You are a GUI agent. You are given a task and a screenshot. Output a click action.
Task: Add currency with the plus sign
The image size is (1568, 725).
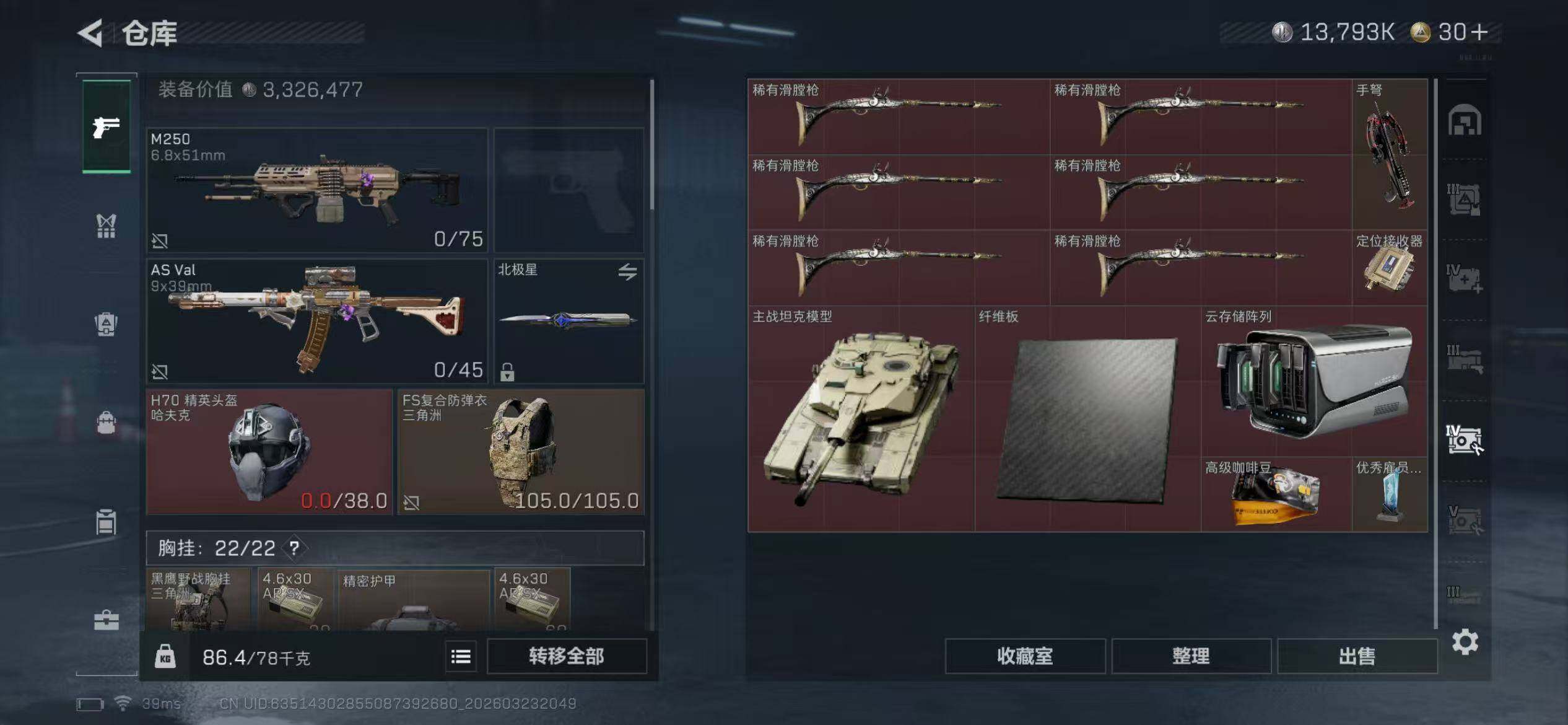[1479, 32]
